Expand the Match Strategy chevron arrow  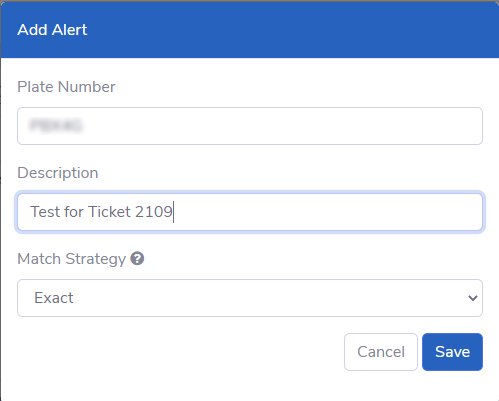coord(473,298)
